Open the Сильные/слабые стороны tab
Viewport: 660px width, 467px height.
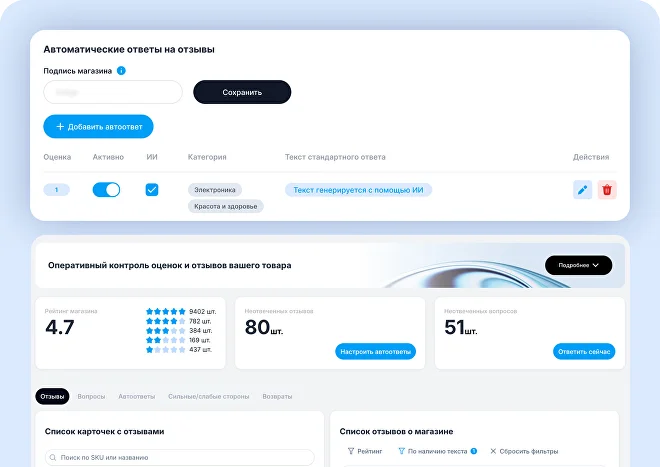tap(209, 396)
